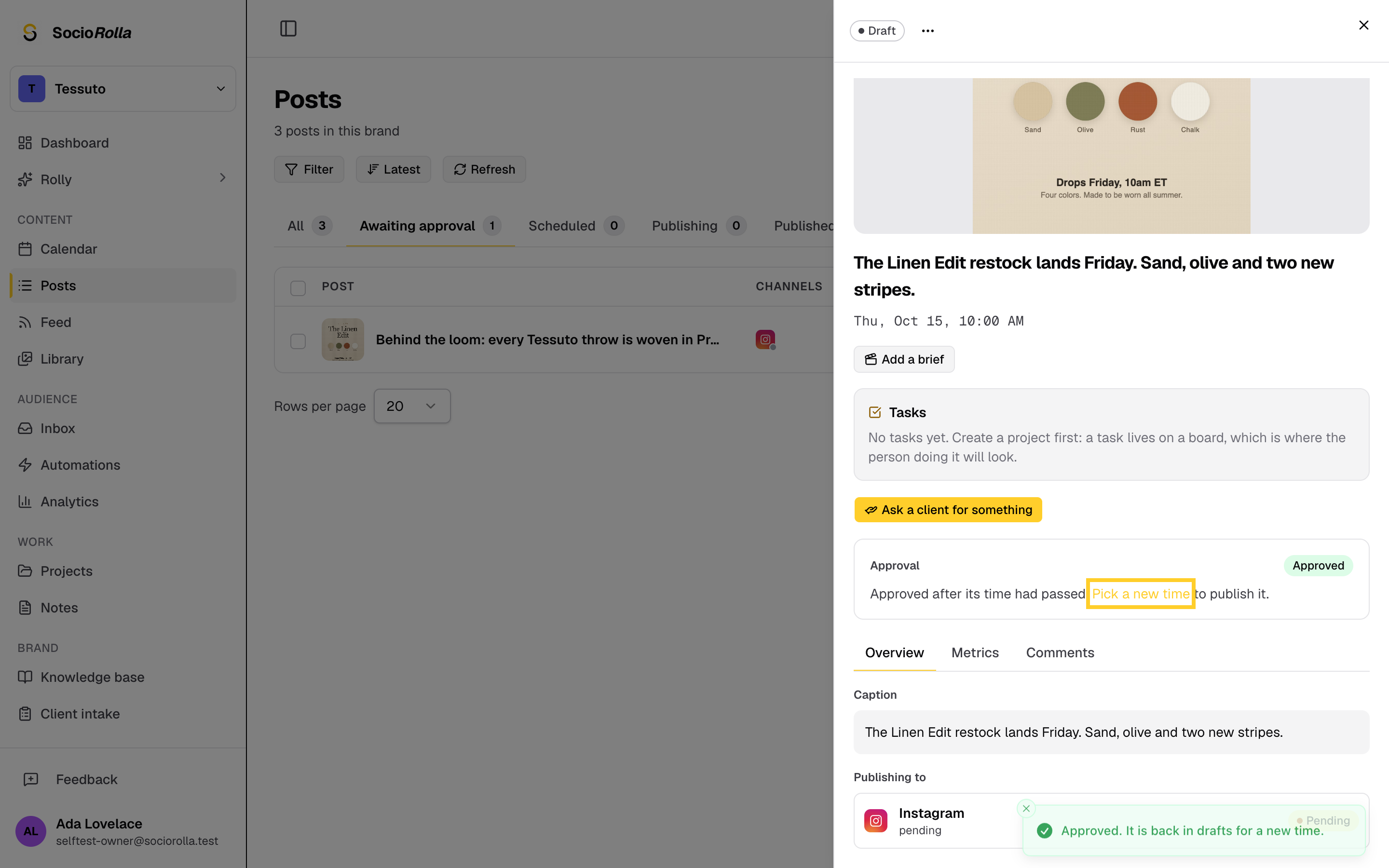Screen dimensions: 1389x868
Task: Open Dashboard from the sidebar
Action: [x=123, y=143]
